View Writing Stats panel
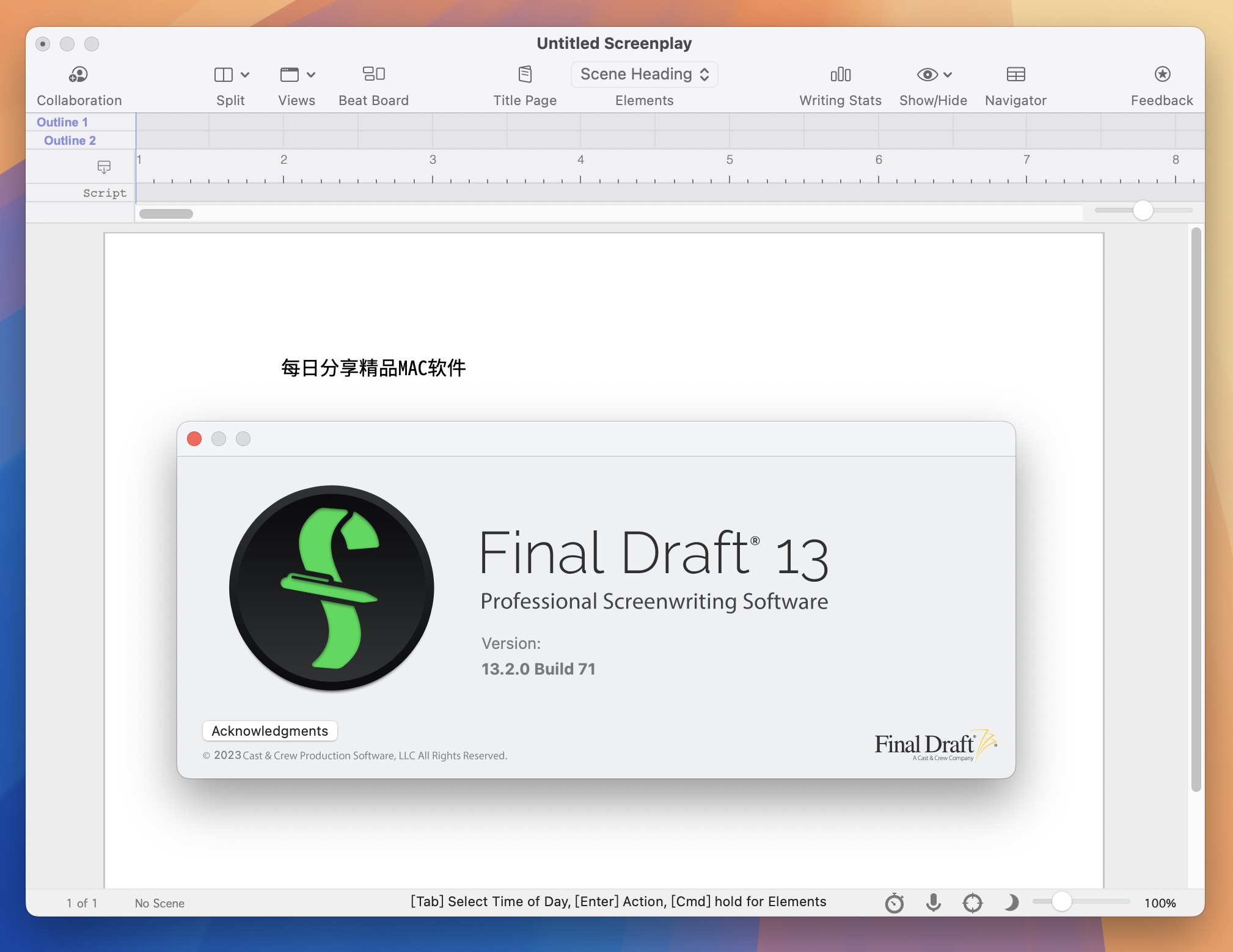This screenshot has height=952, width=1233. pyautogui.click(x=840, y=84)
